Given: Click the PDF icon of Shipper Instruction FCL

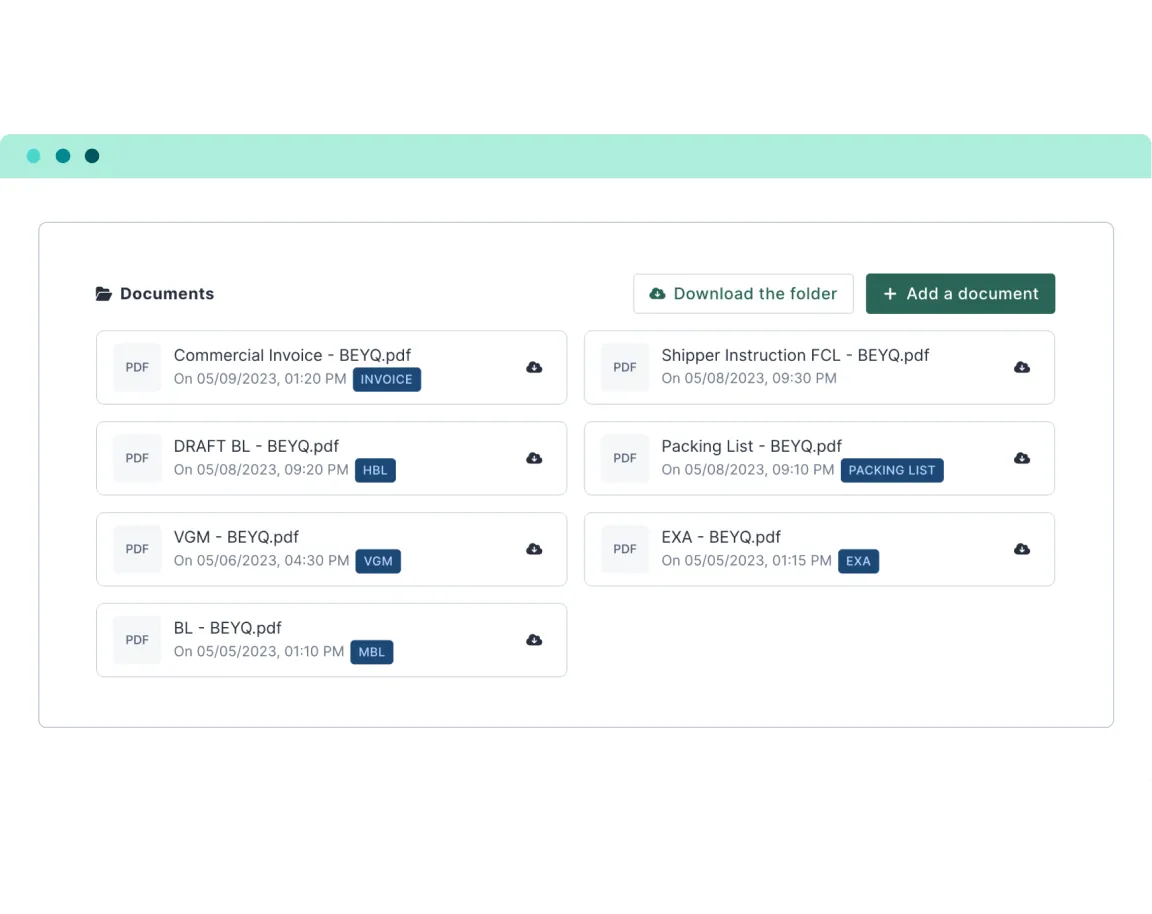Looking at the screenshot, I should click(625, 367).
